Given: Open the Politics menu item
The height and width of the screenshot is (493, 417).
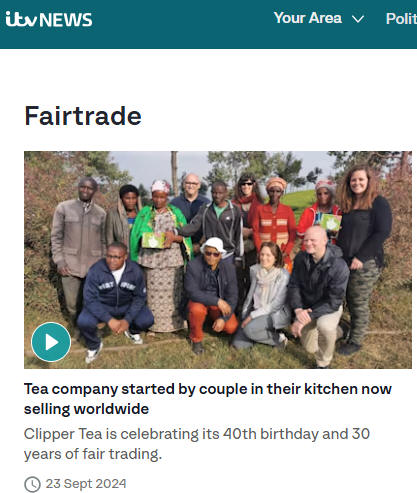Looking at the screenshot, I should pos(401,19).
